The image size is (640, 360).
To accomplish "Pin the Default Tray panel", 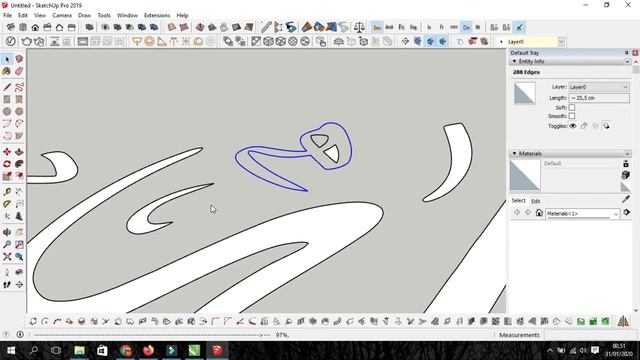I will [x=627, y=53].
